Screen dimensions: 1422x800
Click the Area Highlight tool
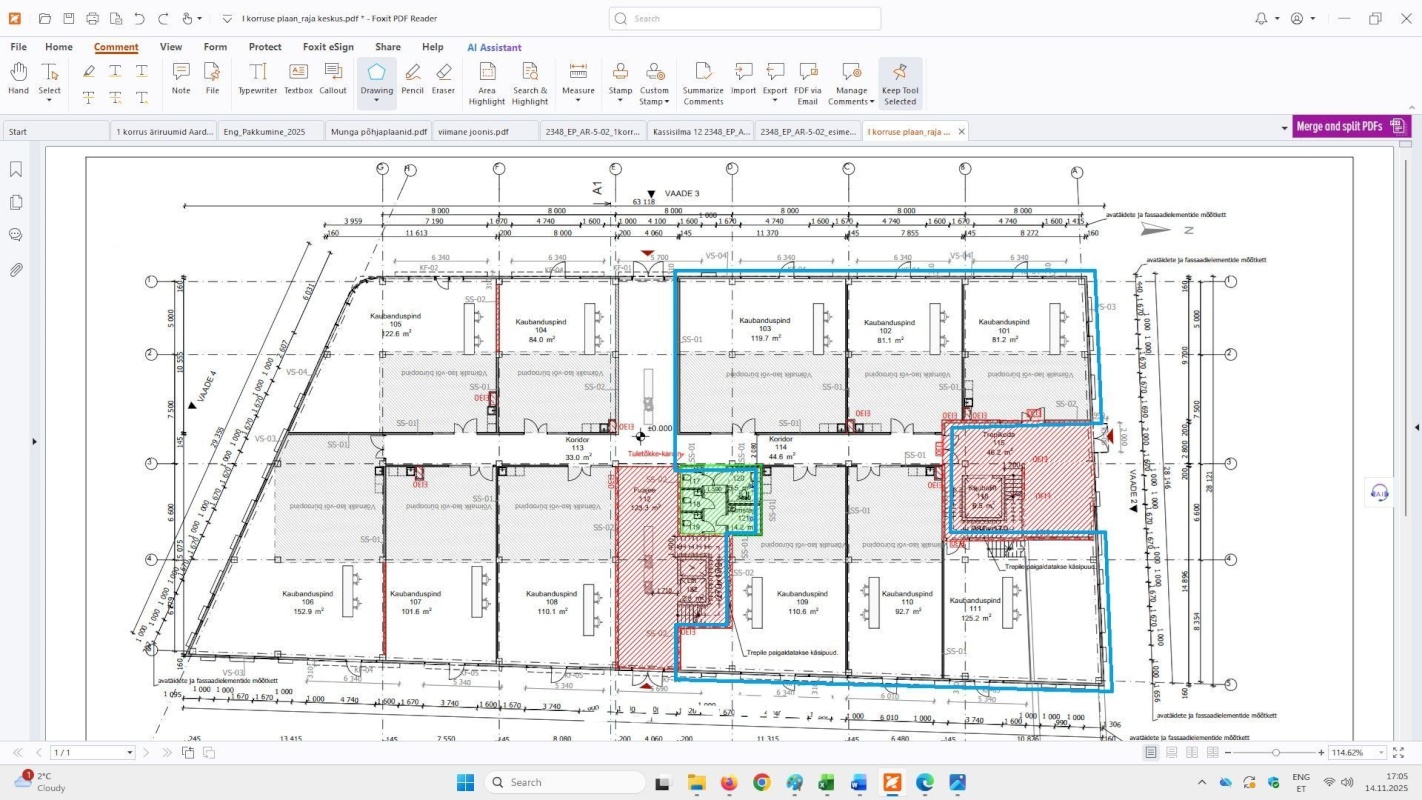pos(487,82)
